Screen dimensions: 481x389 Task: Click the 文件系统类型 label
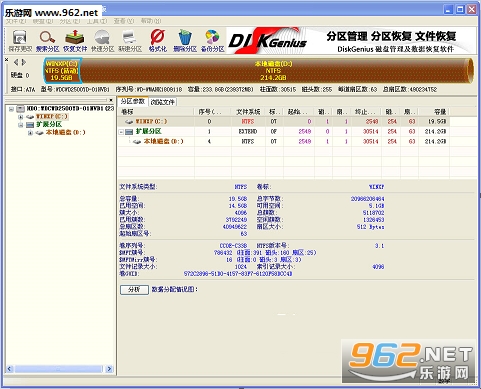point(138,187)
